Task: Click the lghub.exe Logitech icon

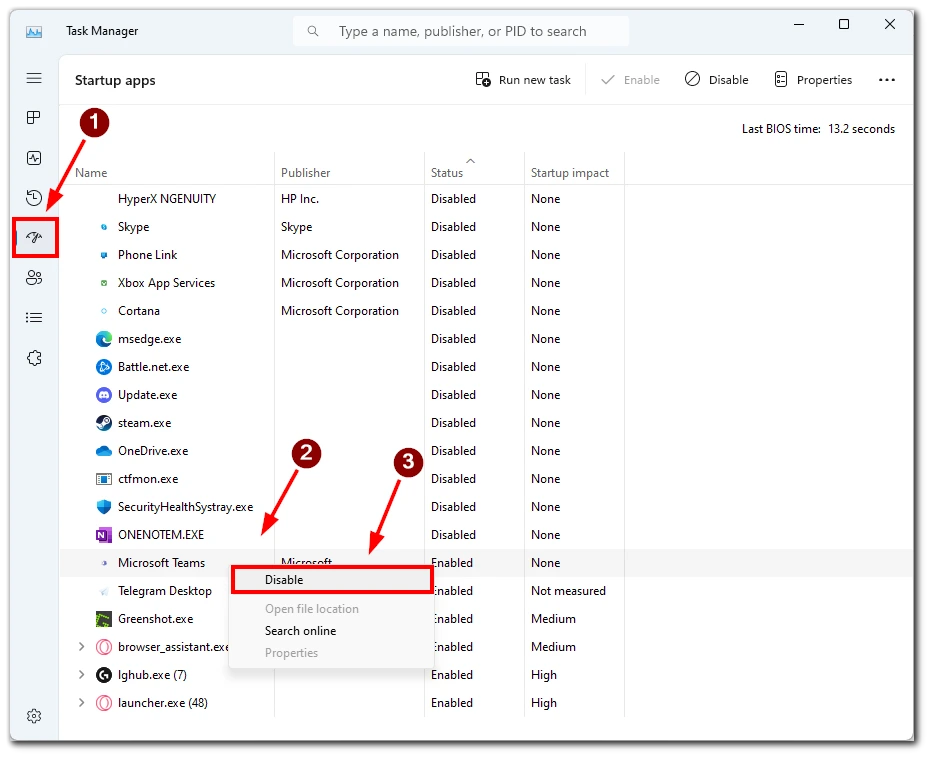Action: pos(104,675)
